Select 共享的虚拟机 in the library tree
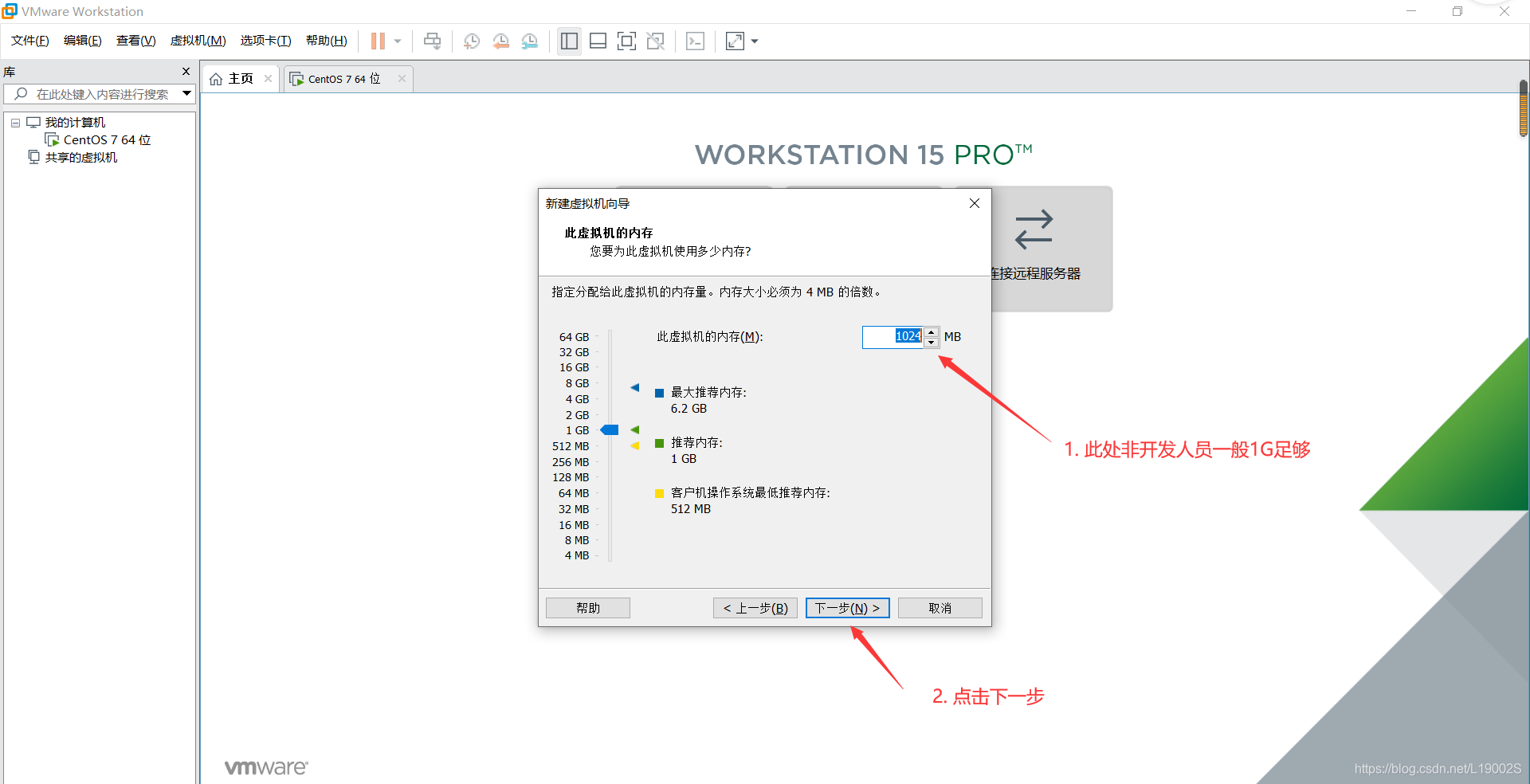 click(x=81, y=158)
